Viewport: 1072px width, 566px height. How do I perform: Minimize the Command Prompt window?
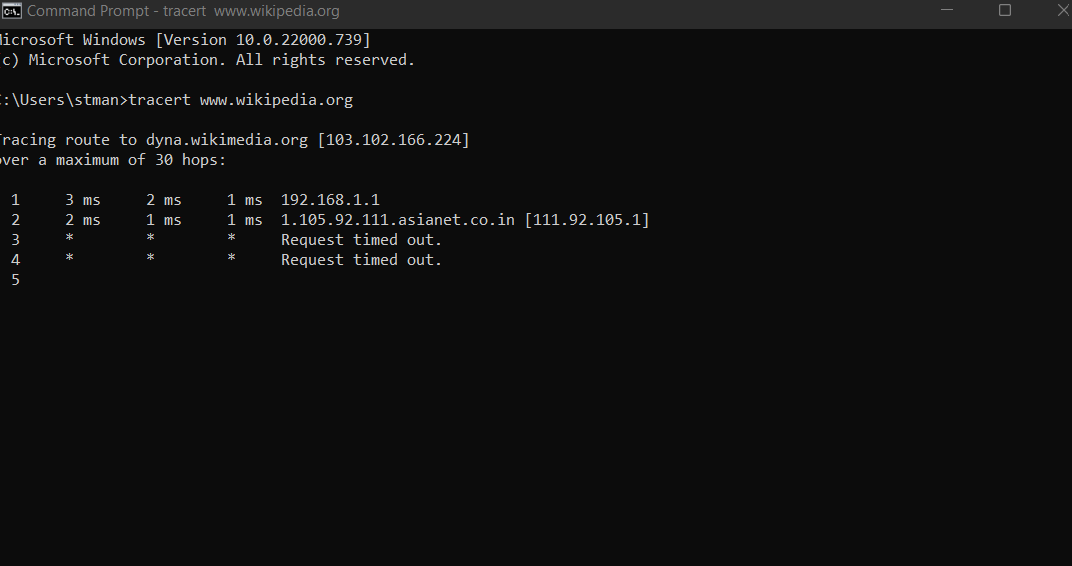(947, 10)
